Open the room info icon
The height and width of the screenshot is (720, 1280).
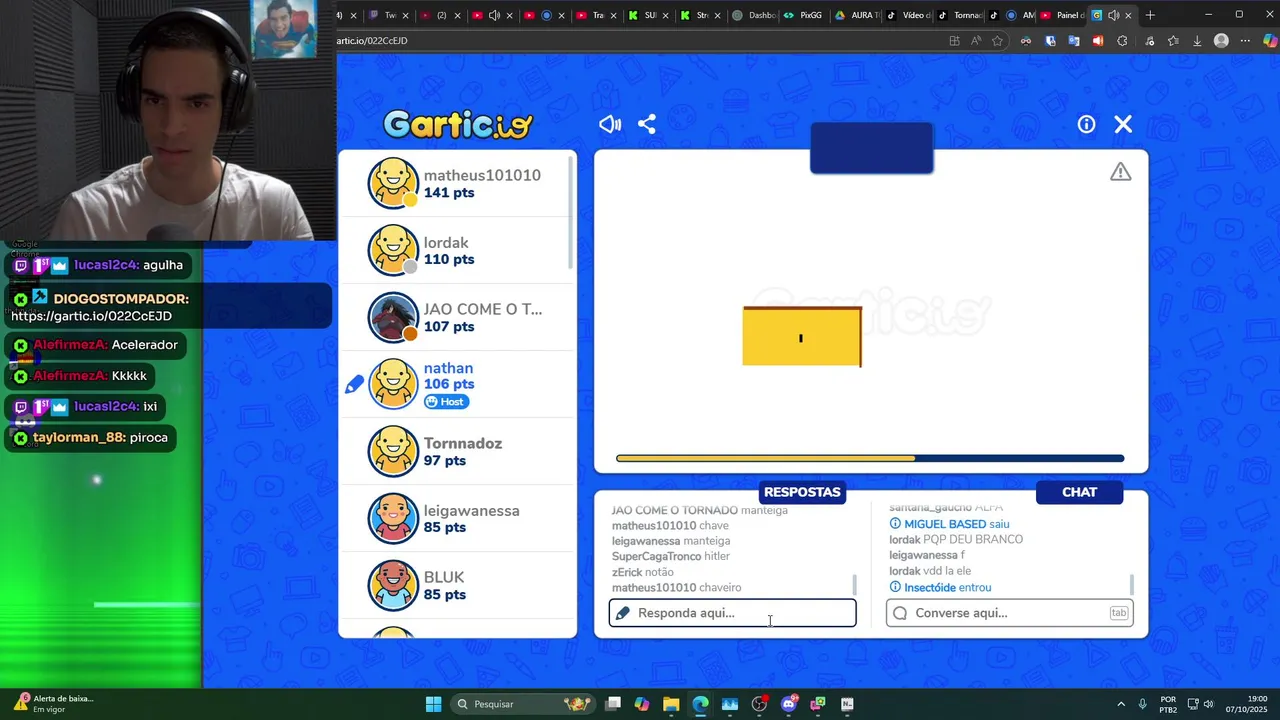[1086, 124]
